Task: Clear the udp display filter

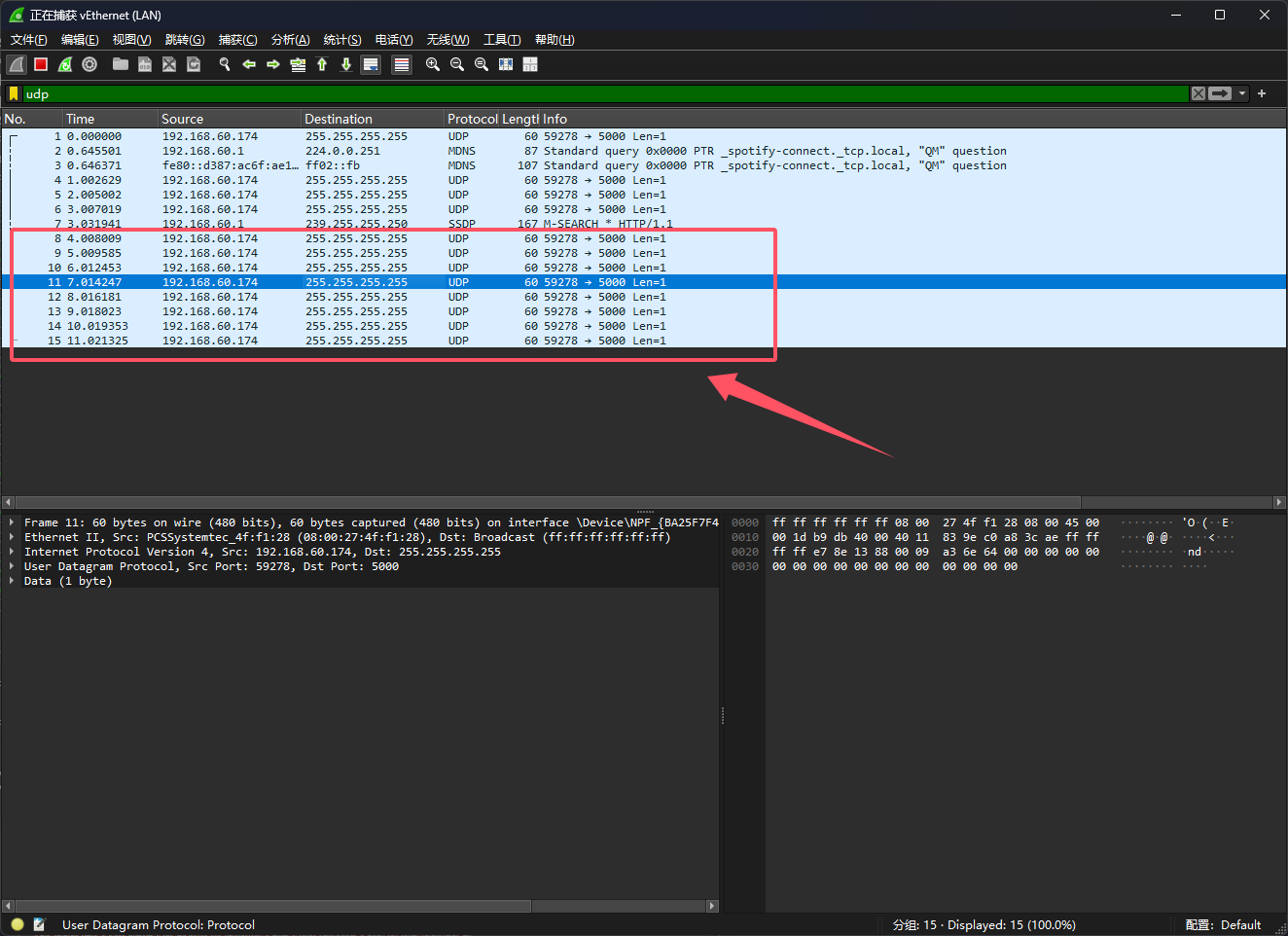Action: (1199, 93)
